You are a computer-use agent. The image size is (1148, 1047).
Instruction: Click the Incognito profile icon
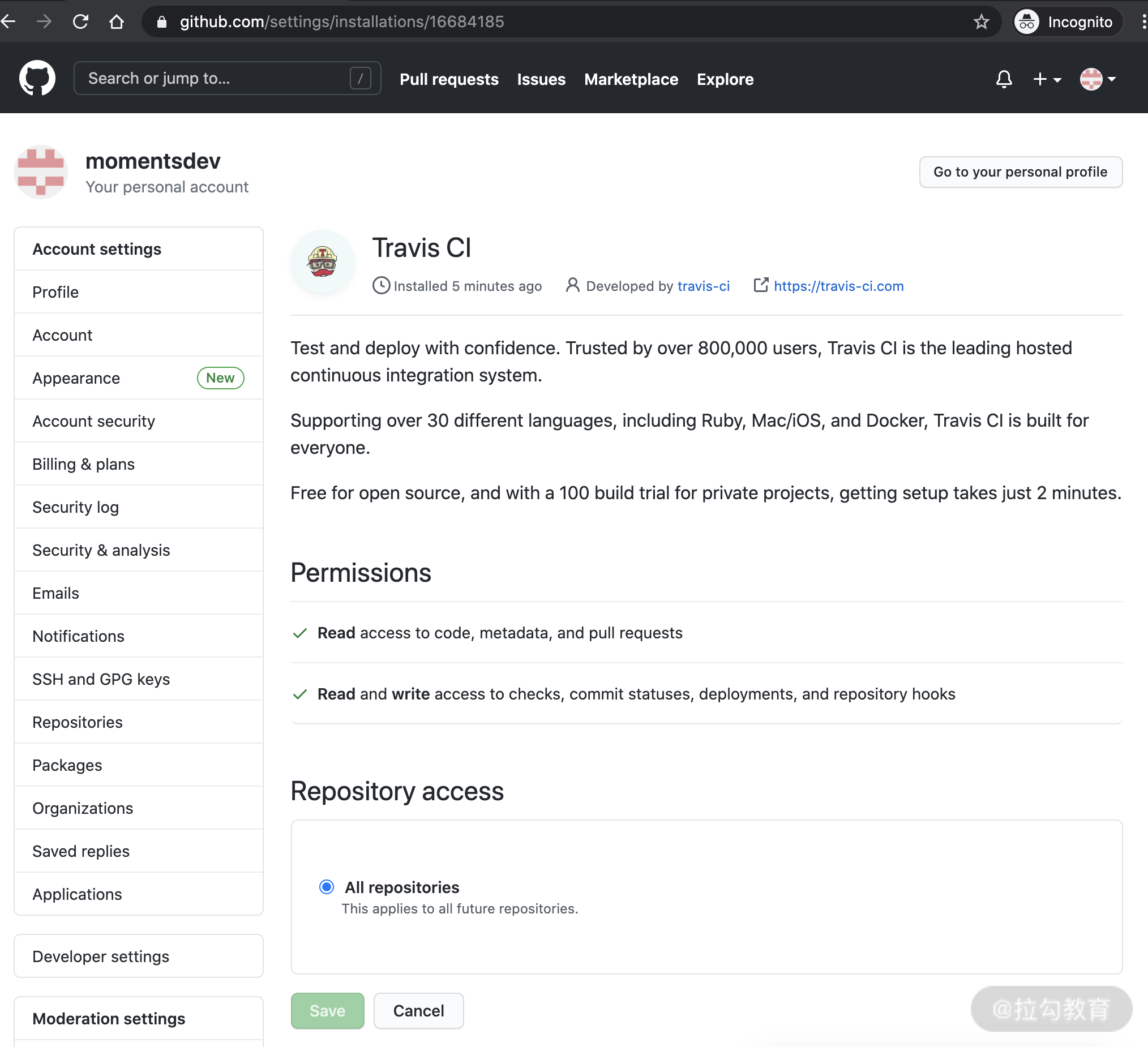(x=1027, y=22)
